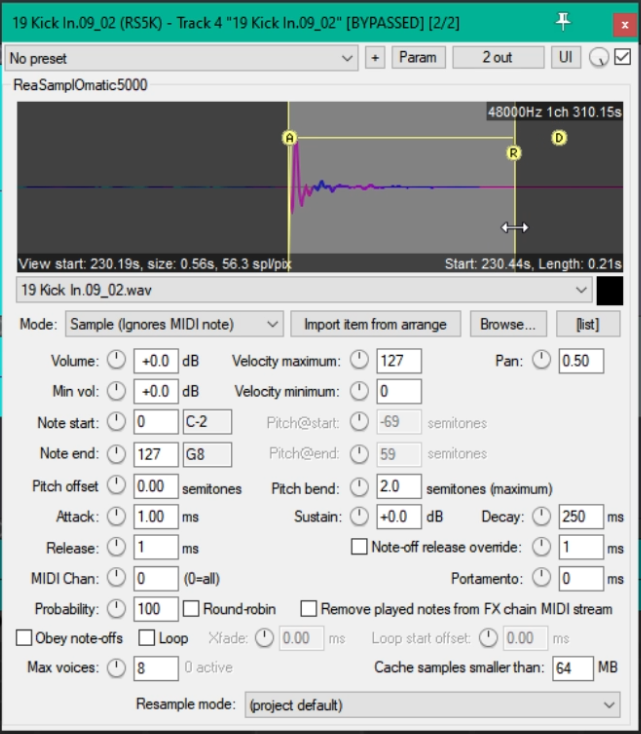Click the Portamento knob
The image size is (641, 734).
541,578
